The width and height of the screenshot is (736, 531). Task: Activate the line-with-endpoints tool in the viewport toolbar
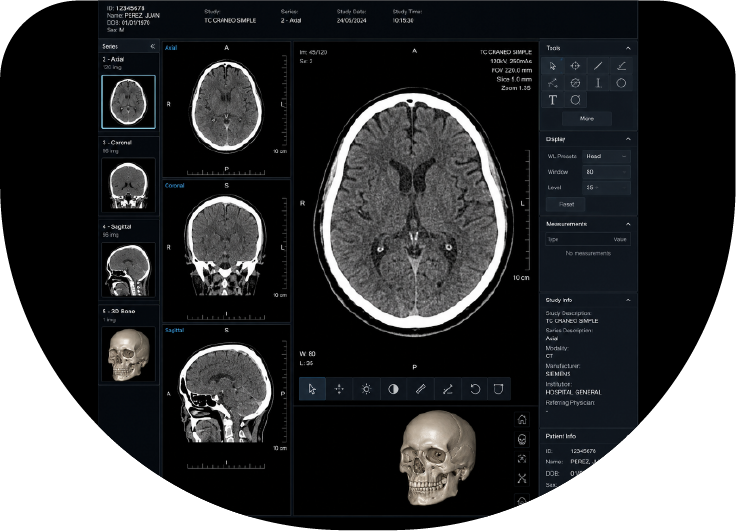point(448,389)
